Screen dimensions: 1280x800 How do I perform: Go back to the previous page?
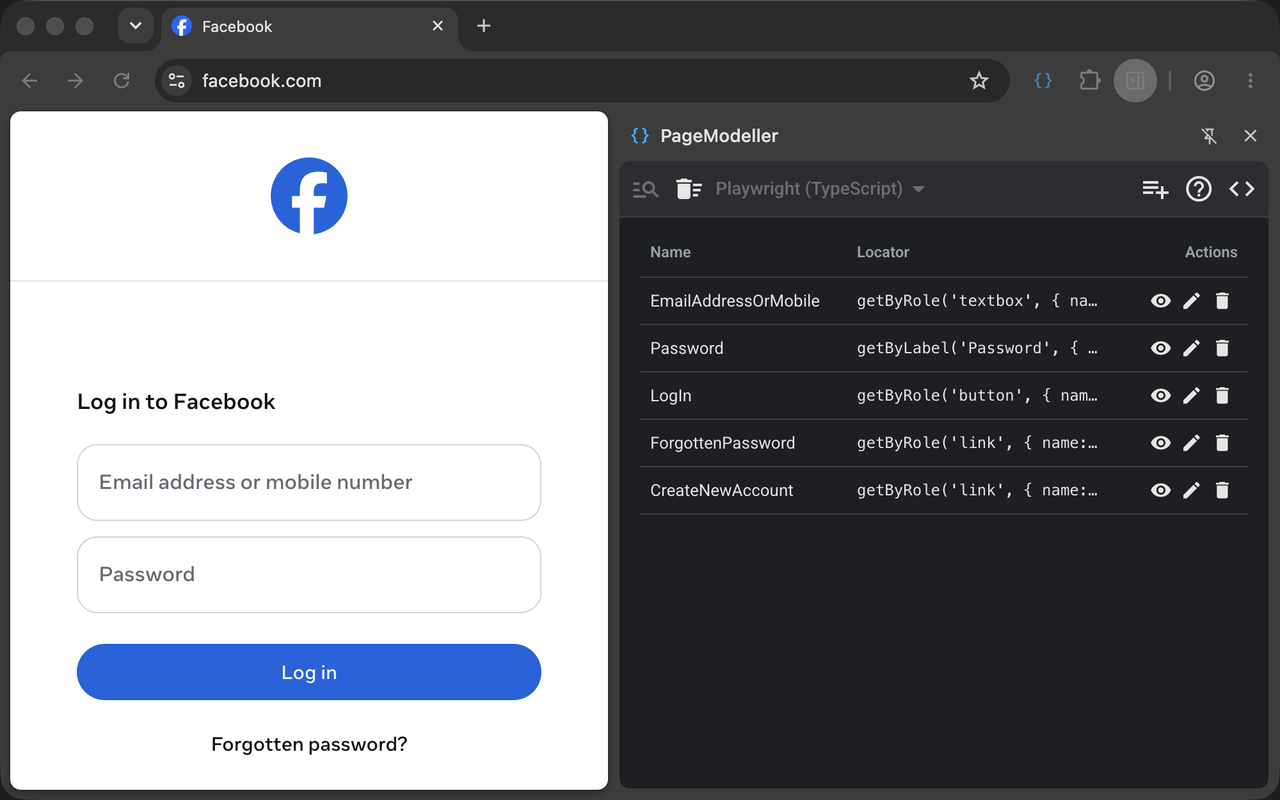(30, 81)
